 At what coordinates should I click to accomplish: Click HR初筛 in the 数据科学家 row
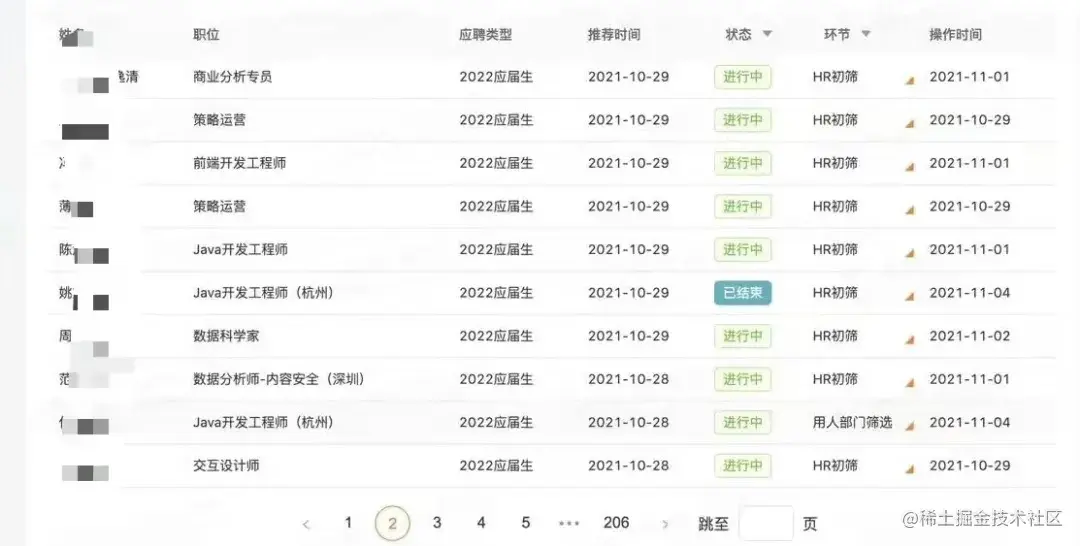(x=835, y=336)
